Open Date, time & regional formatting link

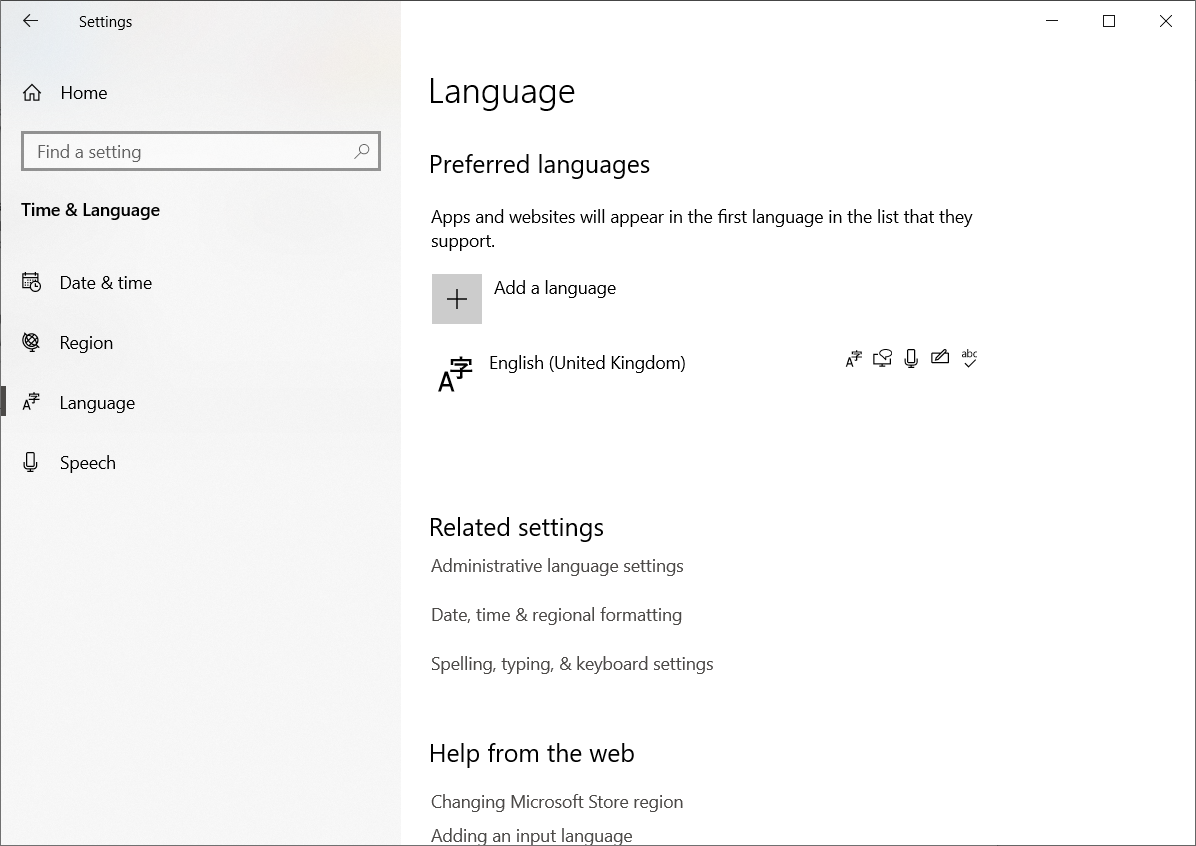556,615
